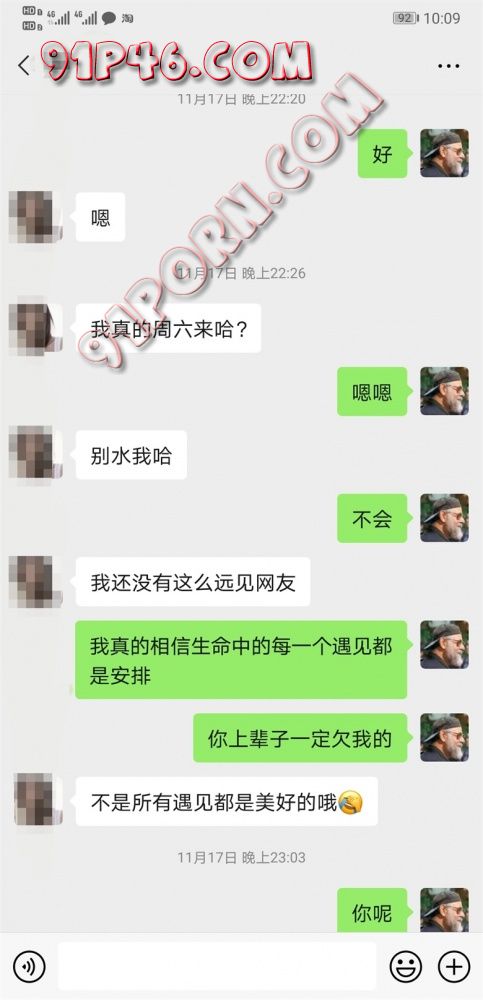Open the three-dot chat options menu

tap(449, 66)
